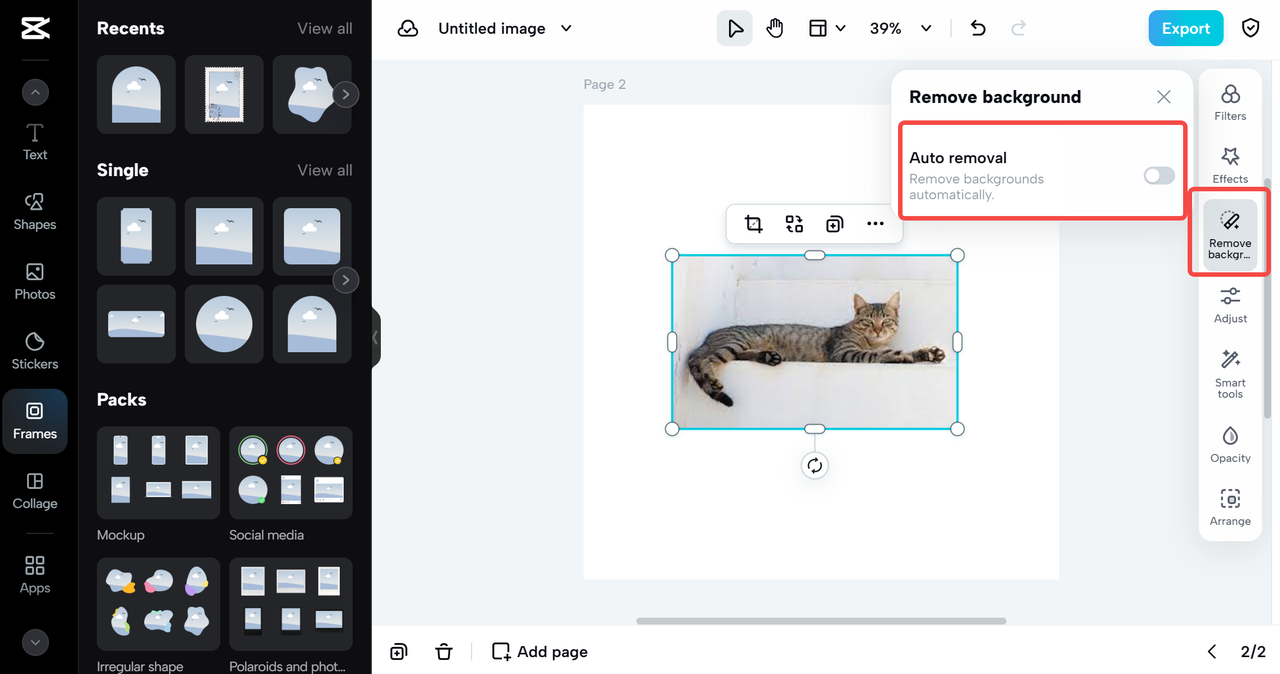Show next Recents frames with arrow
The image size is (1280, 674).
pyautogui.click(x=346, y=94)
